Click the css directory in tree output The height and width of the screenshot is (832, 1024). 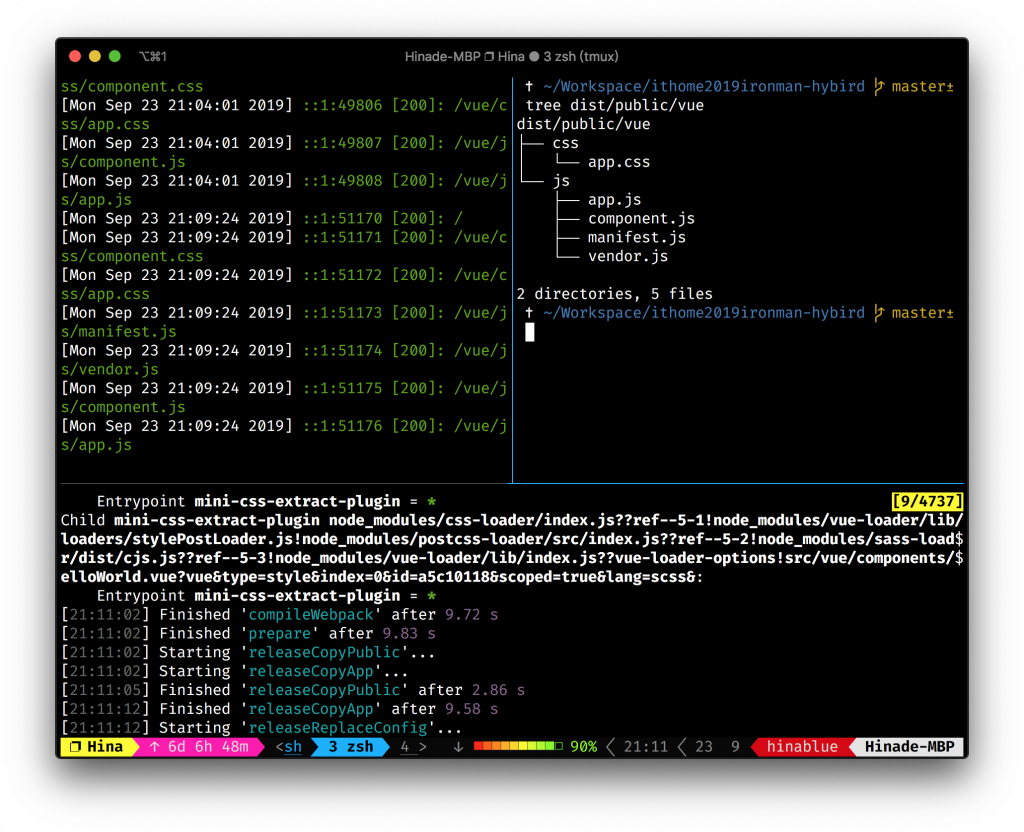(566, 143)
